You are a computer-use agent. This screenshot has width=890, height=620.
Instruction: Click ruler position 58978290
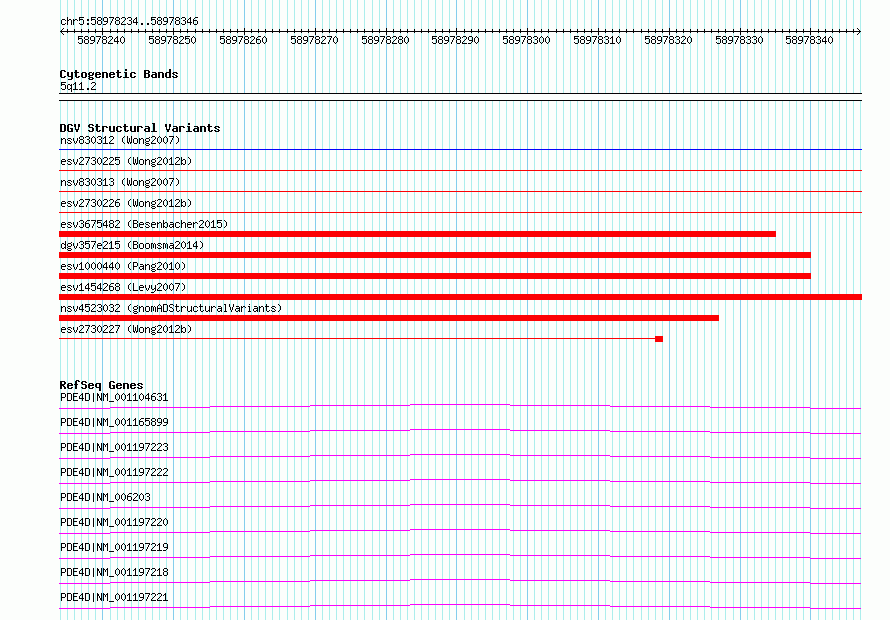455,40
